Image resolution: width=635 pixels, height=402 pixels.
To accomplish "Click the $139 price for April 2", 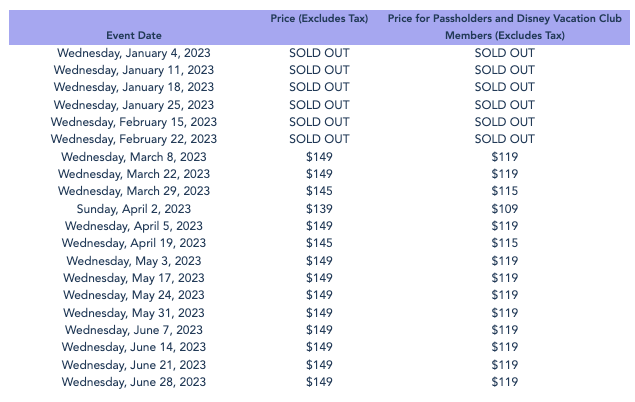I will pyautogui.click(x=319, y=209).
